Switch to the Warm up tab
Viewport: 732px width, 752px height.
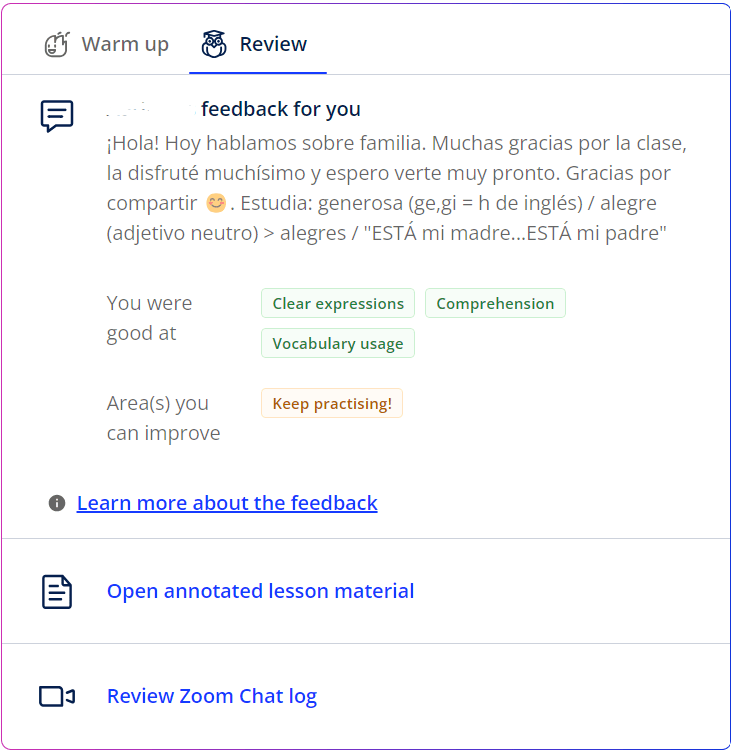point(124,45)
